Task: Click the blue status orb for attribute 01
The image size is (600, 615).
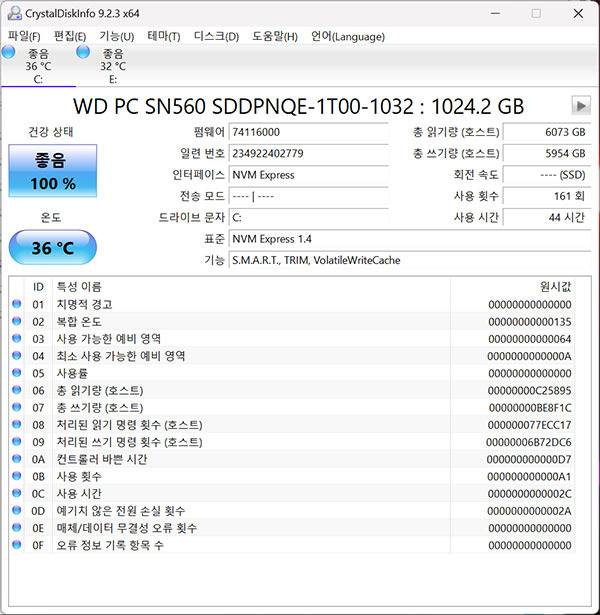Action: (16, 304)
